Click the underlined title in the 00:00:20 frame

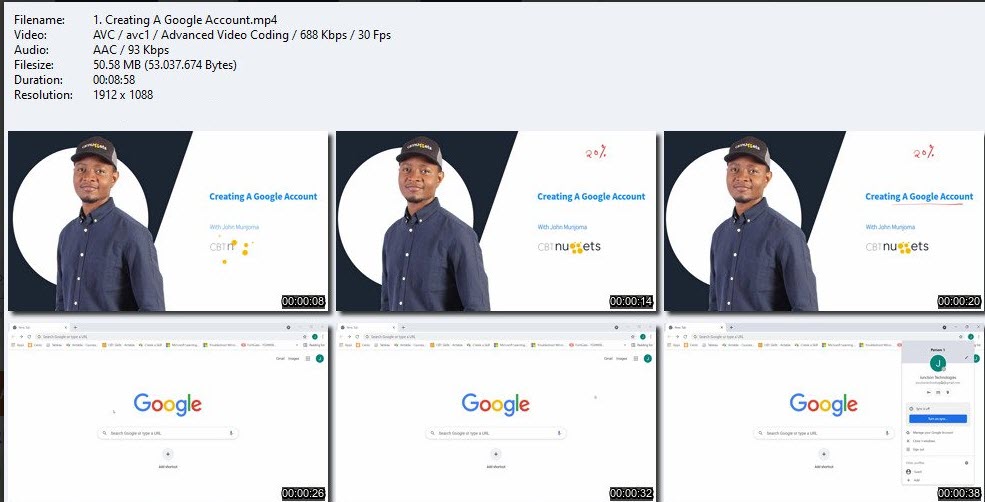[919, 197]
